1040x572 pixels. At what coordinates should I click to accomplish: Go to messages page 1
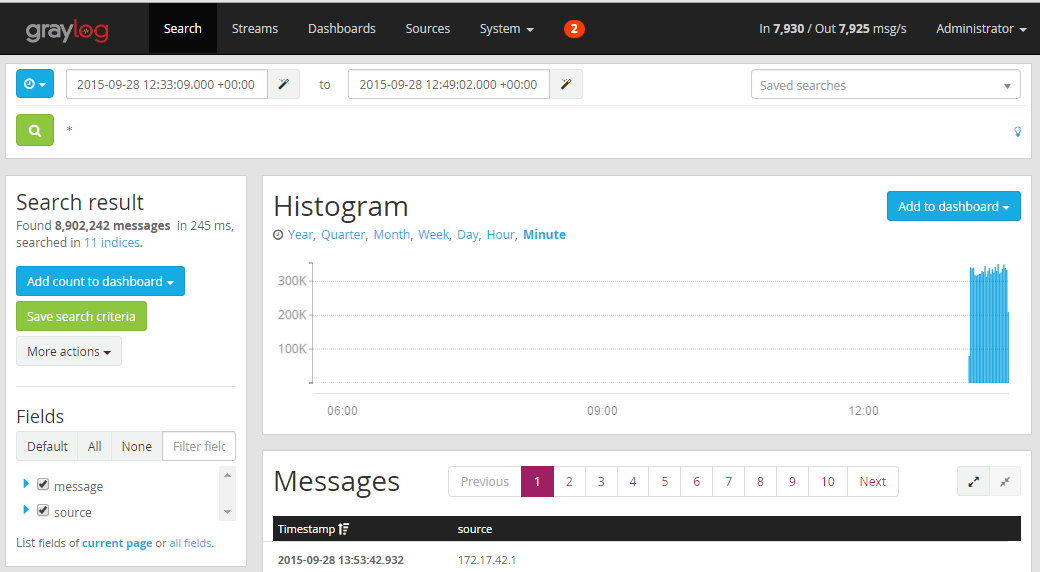[537, 482]
